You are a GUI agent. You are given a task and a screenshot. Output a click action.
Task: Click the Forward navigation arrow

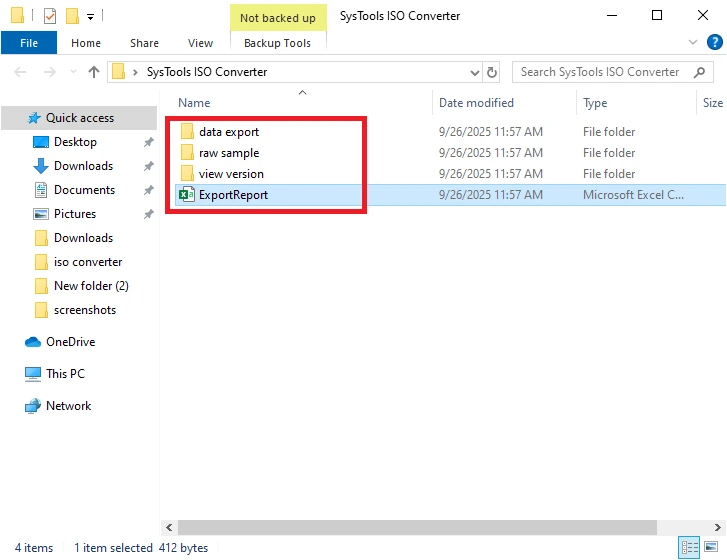tap(50, 72)
